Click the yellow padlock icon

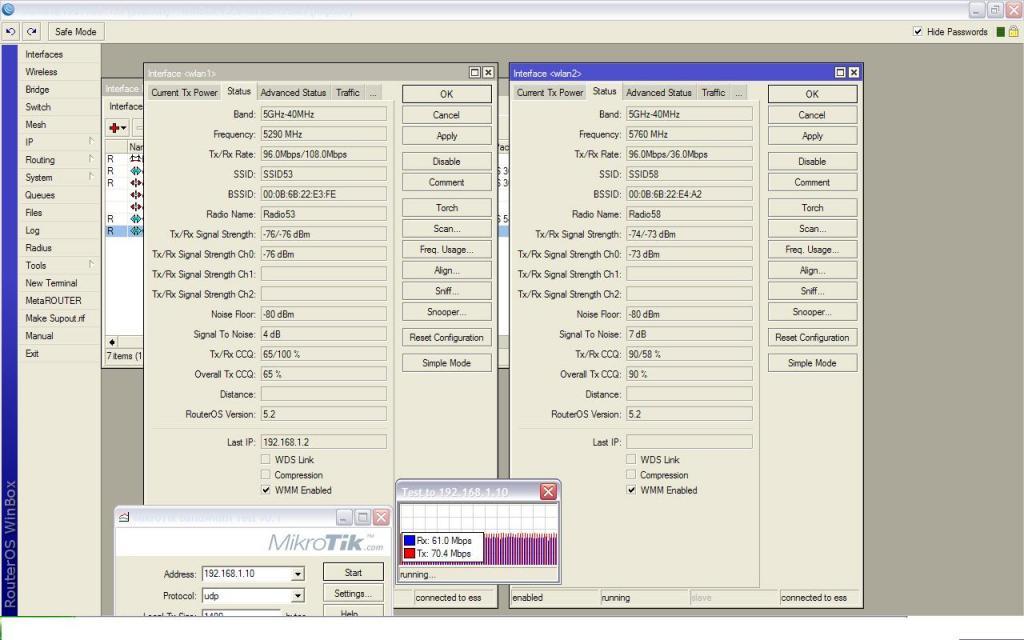coord(1013,32)
